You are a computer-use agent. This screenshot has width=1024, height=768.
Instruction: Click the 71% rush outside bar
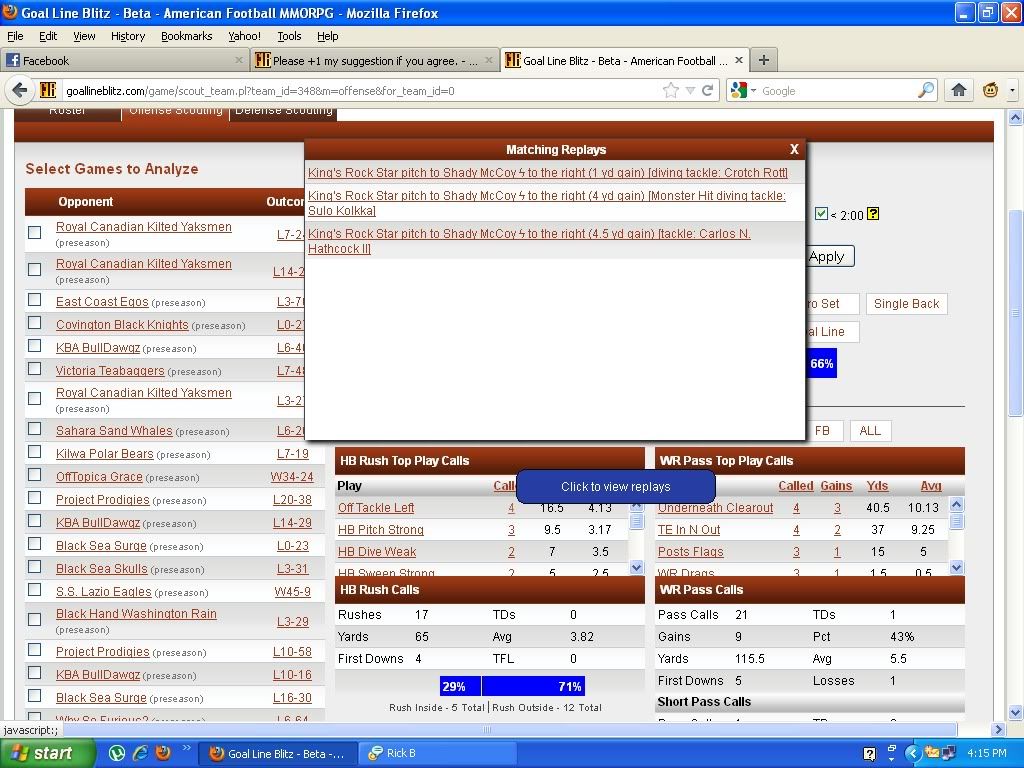coord(532,686)
